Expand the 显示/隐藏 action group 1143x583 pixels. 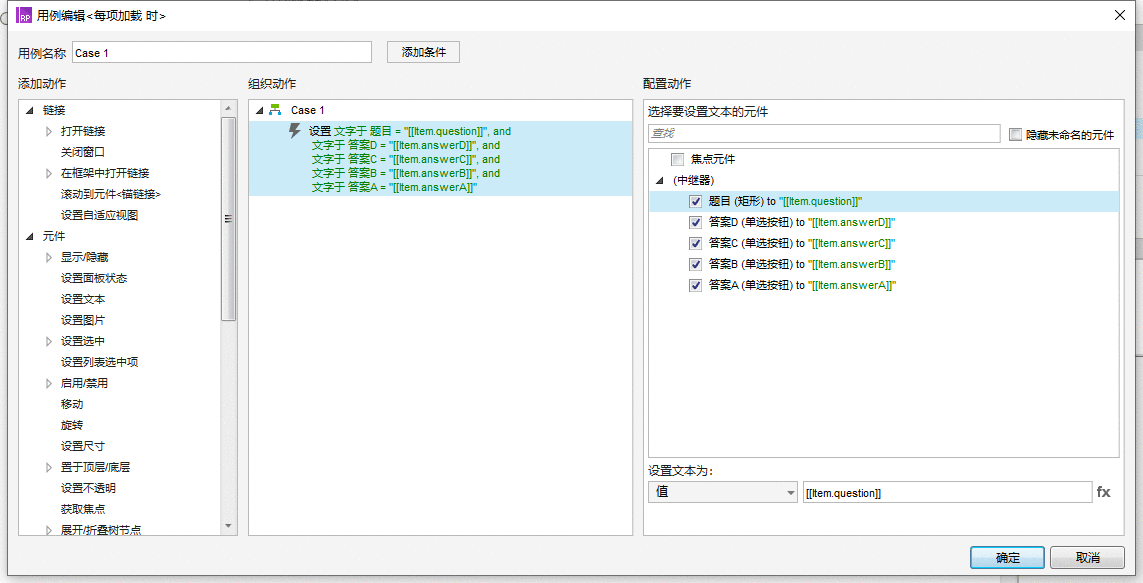[49, 257]
